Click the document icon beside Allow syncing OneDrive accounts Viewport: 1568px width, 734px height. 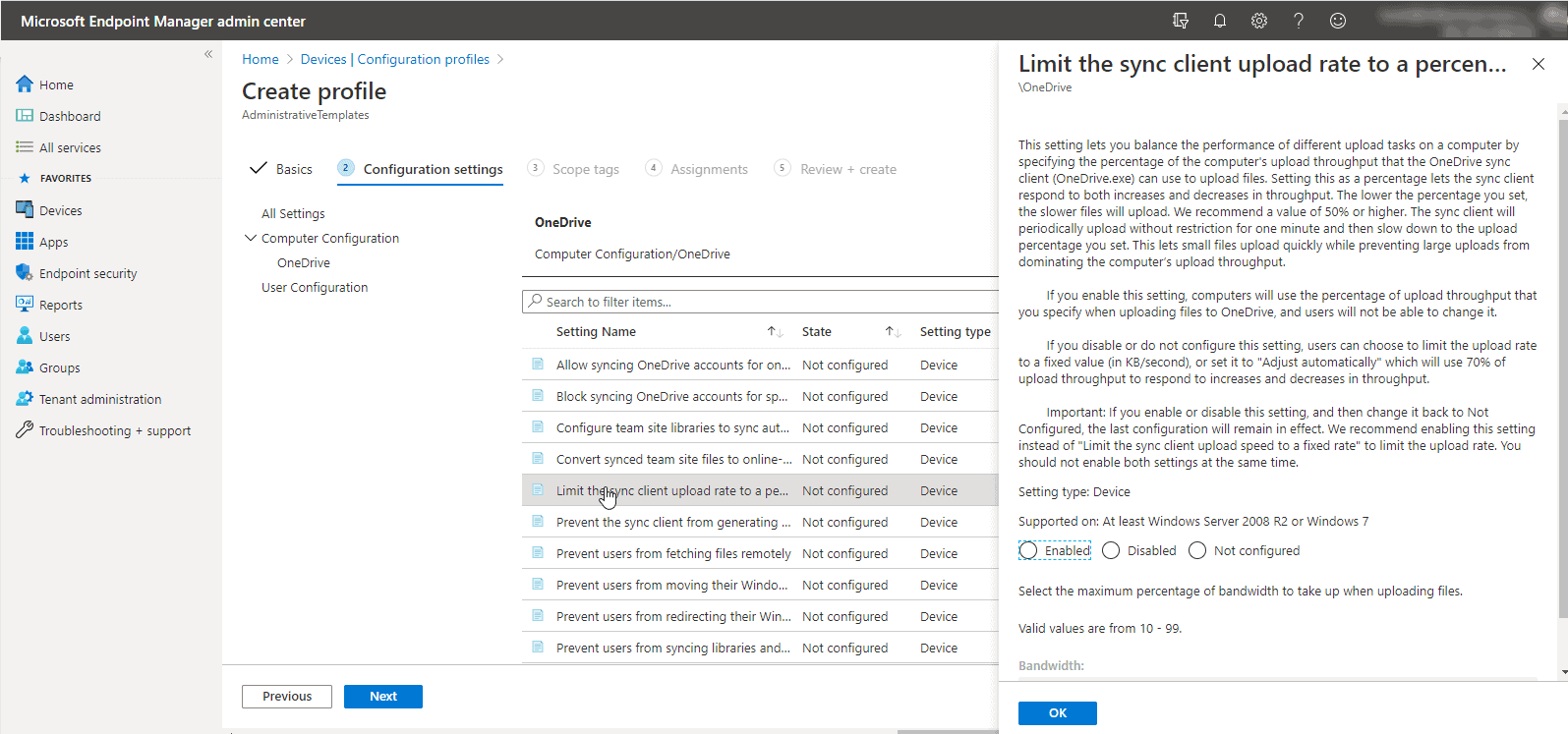click(x=538, y=364)
